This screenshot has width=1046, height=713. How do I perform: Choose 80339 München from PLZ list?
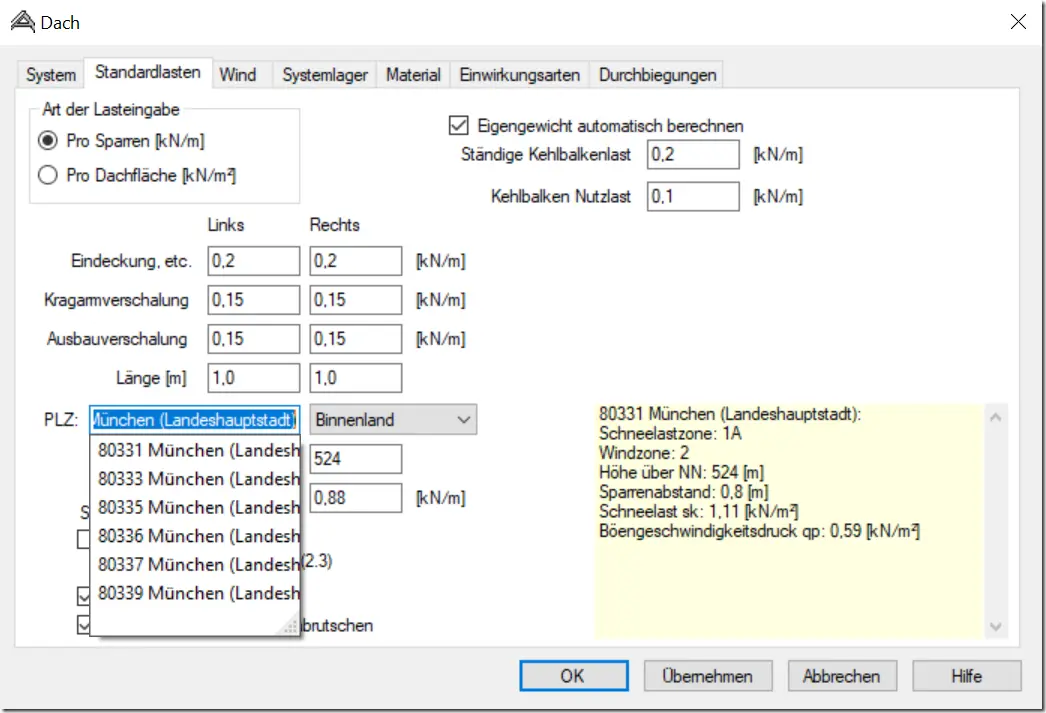[x=195, y=593]
